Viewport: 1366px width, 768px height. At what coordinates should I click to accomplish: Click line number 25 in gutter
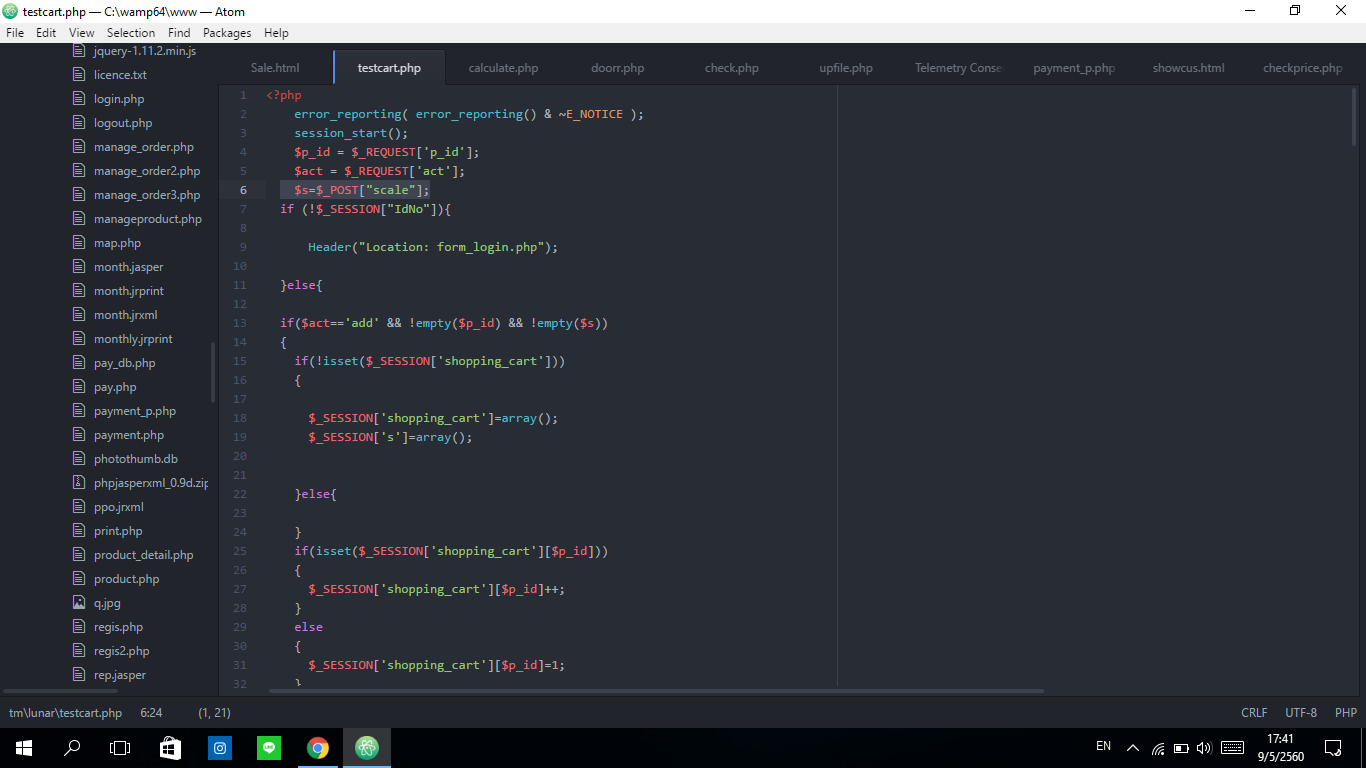[x=240, y=551]
